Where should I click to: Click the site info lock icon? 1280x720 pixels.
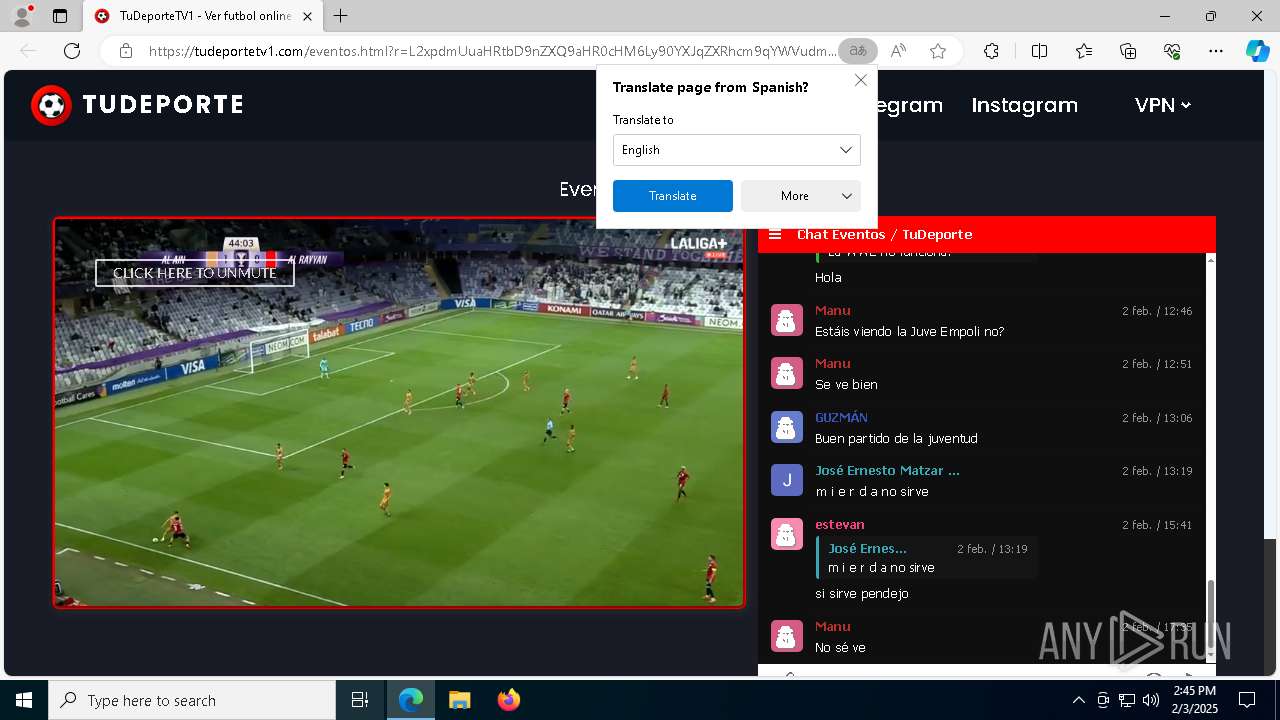point(126,51)
